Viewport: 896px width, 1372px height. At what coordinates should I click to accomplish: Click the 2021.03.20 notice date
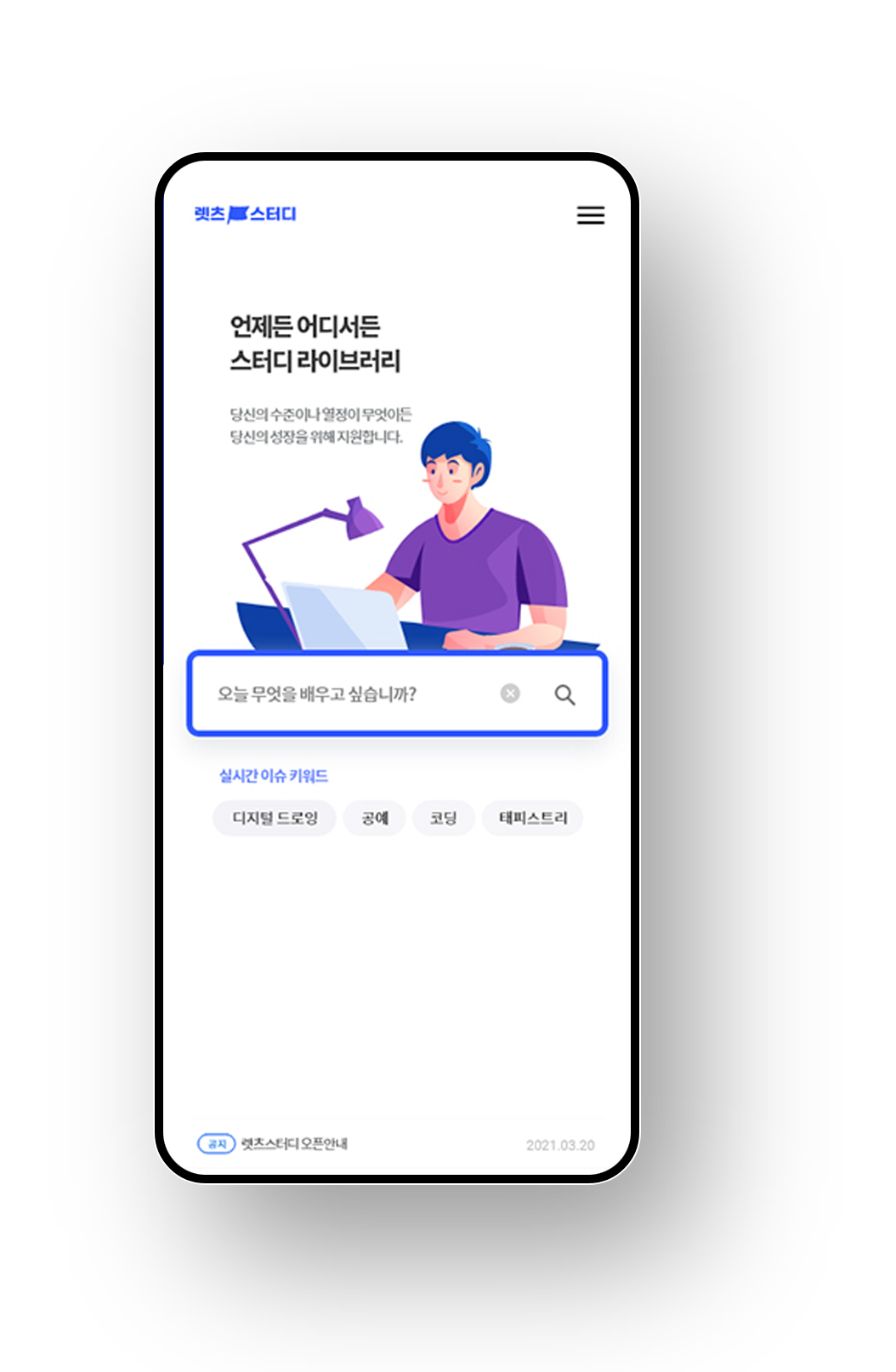coord(560,1145)
